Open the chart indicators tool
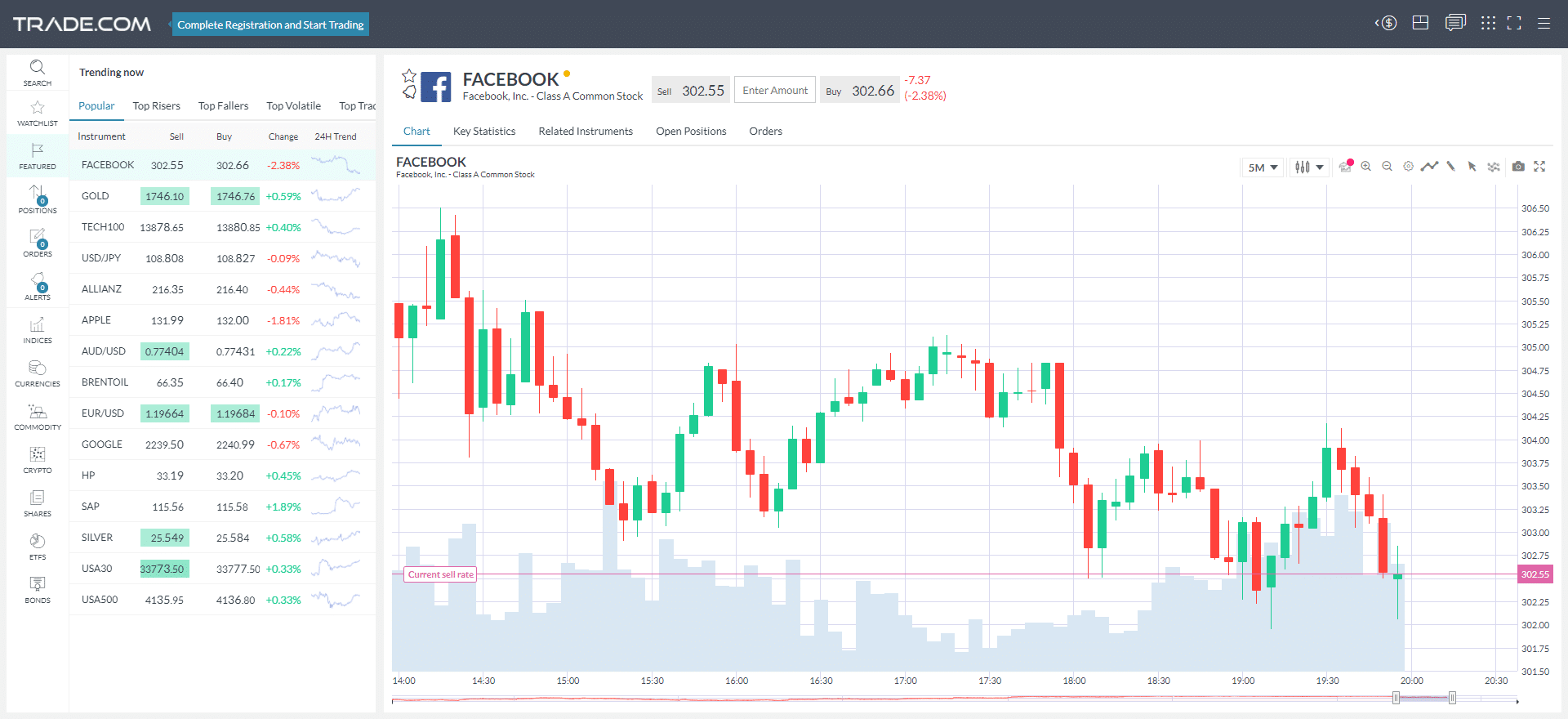Image resolution: width=1568 pixels, height=719 pixels. tap(1494, 167)
